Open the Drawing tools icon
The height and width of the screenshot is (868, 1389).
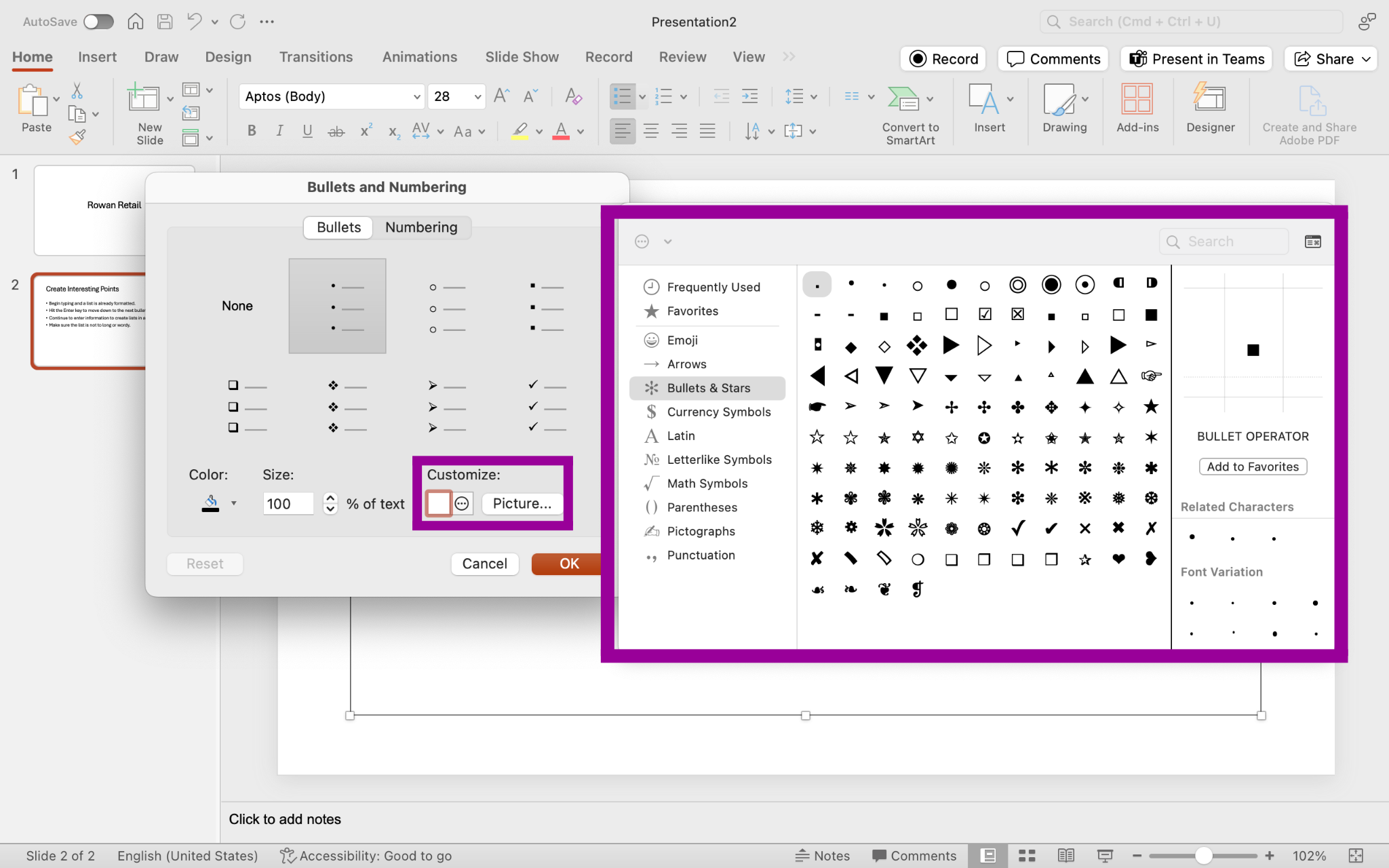coord(1059,99)
